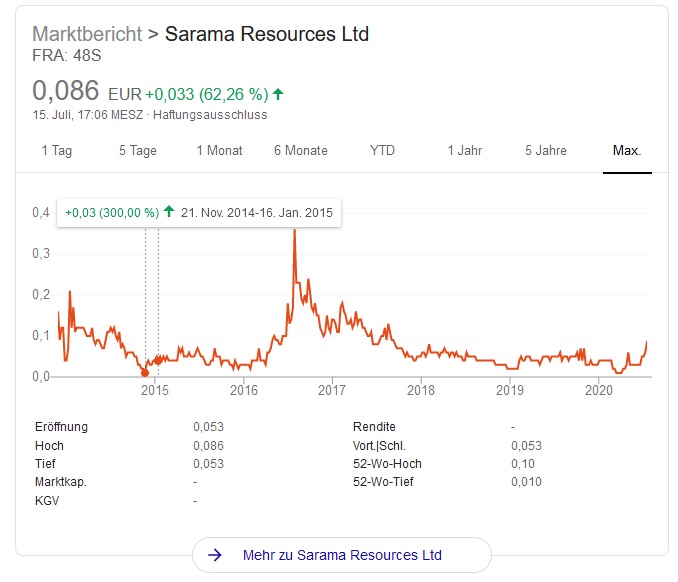Select the 1 Tag tab
This screenshot has width=678, height=582.
(x=57, y=151)
